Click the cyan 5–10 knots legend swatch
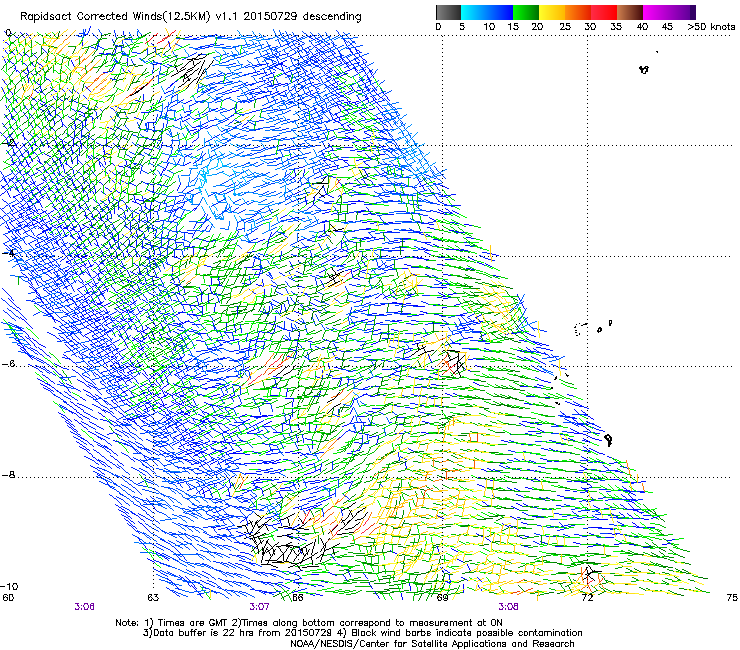This screenshot has width=740, height=650. (474, 12)
